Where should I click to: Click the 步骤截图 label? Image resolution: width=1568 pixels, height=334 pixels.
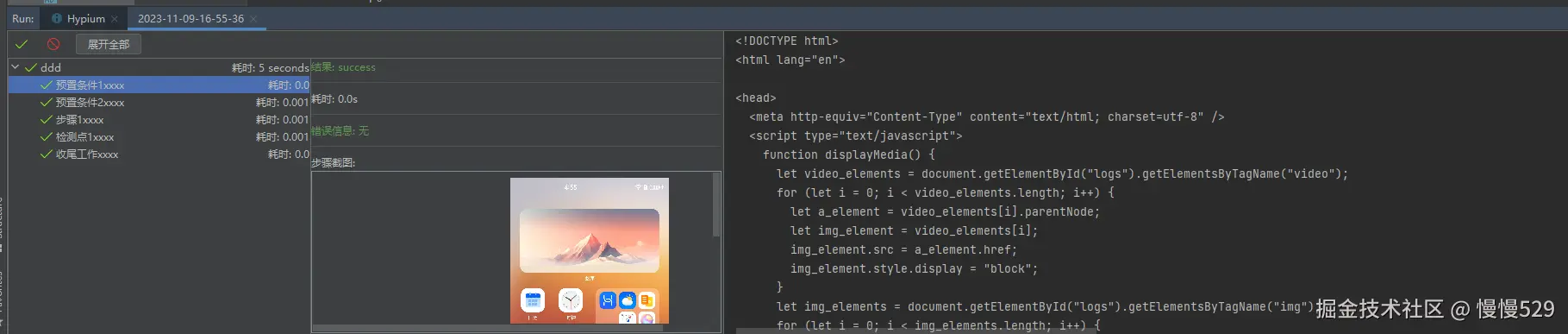coord(333,162)
